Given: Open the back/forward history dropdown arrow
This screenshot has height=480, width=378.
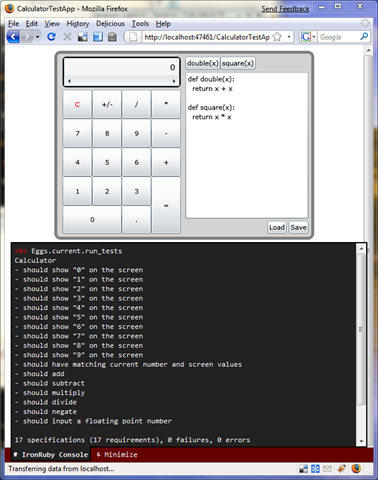Looking at the screenshot, I should point(38,37).
